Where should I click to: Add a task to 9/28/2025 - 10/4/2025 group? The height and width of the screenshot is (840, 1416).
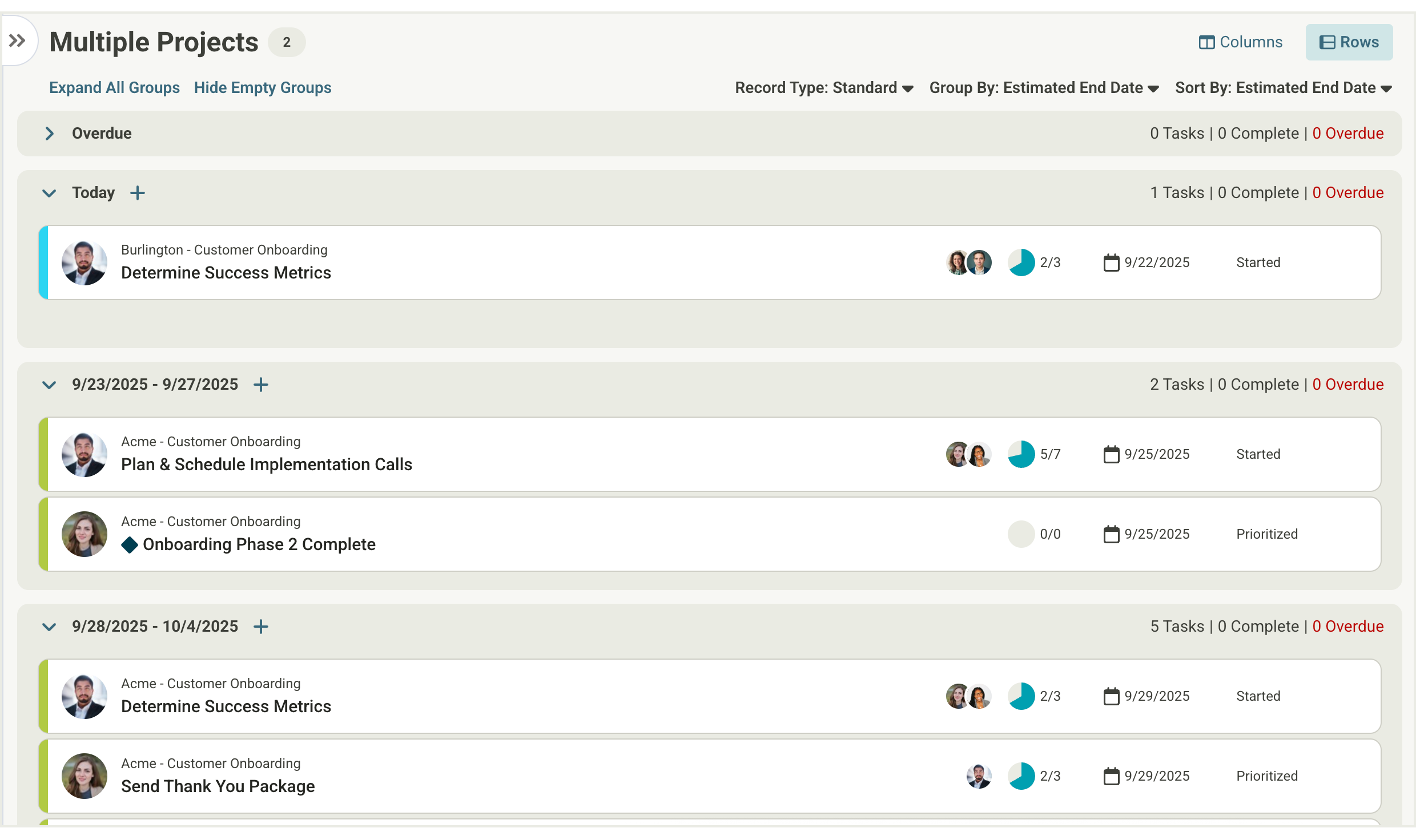261,627
